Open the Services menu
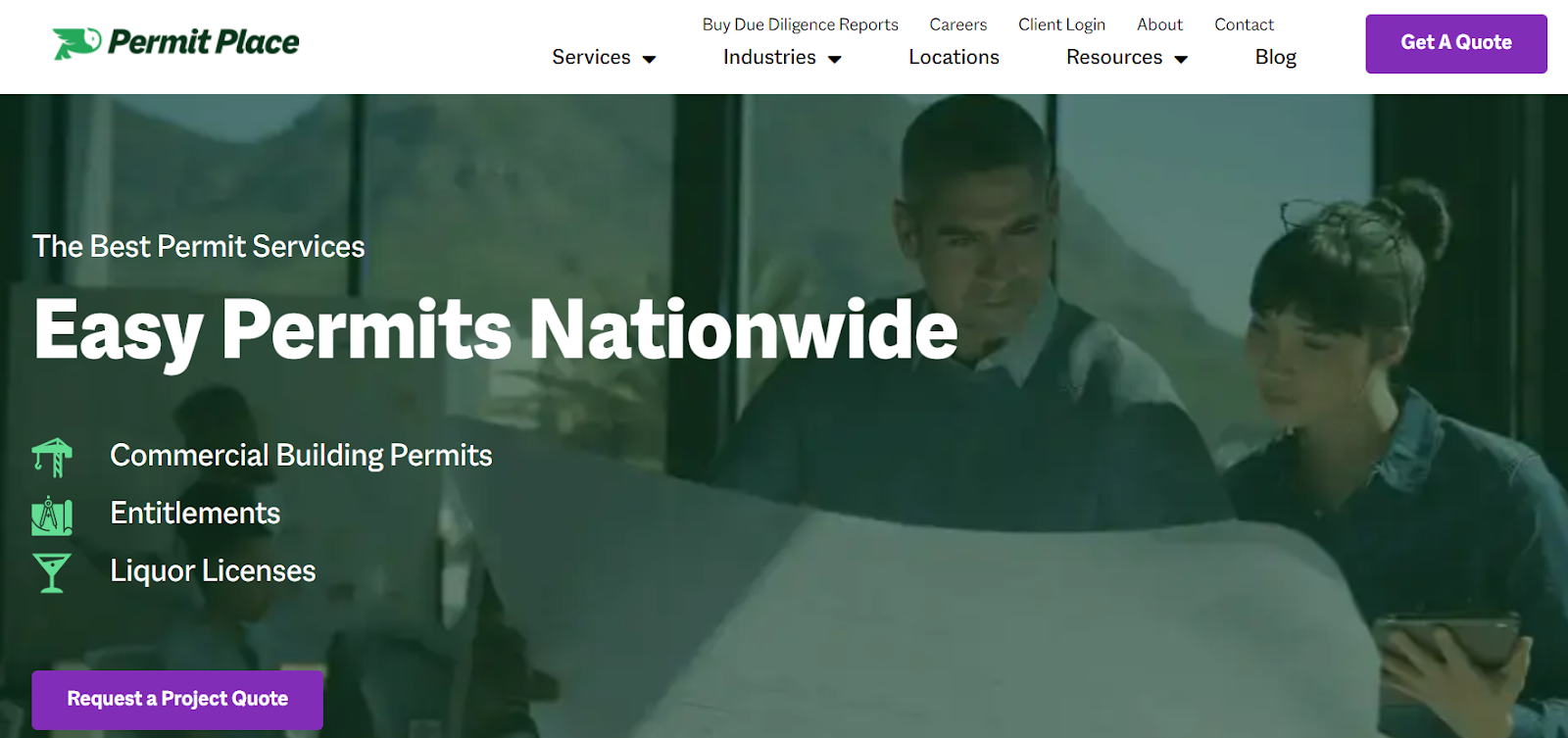Image resolution: width=1568 pixels, height=738 pixels. (591, 57)
